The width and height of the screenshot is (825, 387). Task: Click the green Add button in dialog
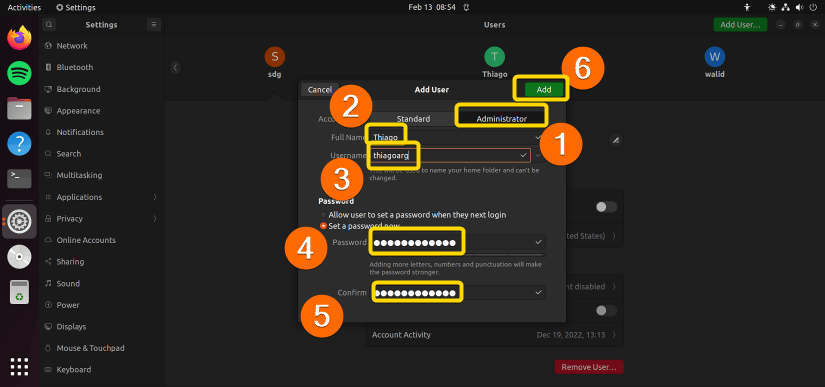pyautogui.click(x=544, y=90)
